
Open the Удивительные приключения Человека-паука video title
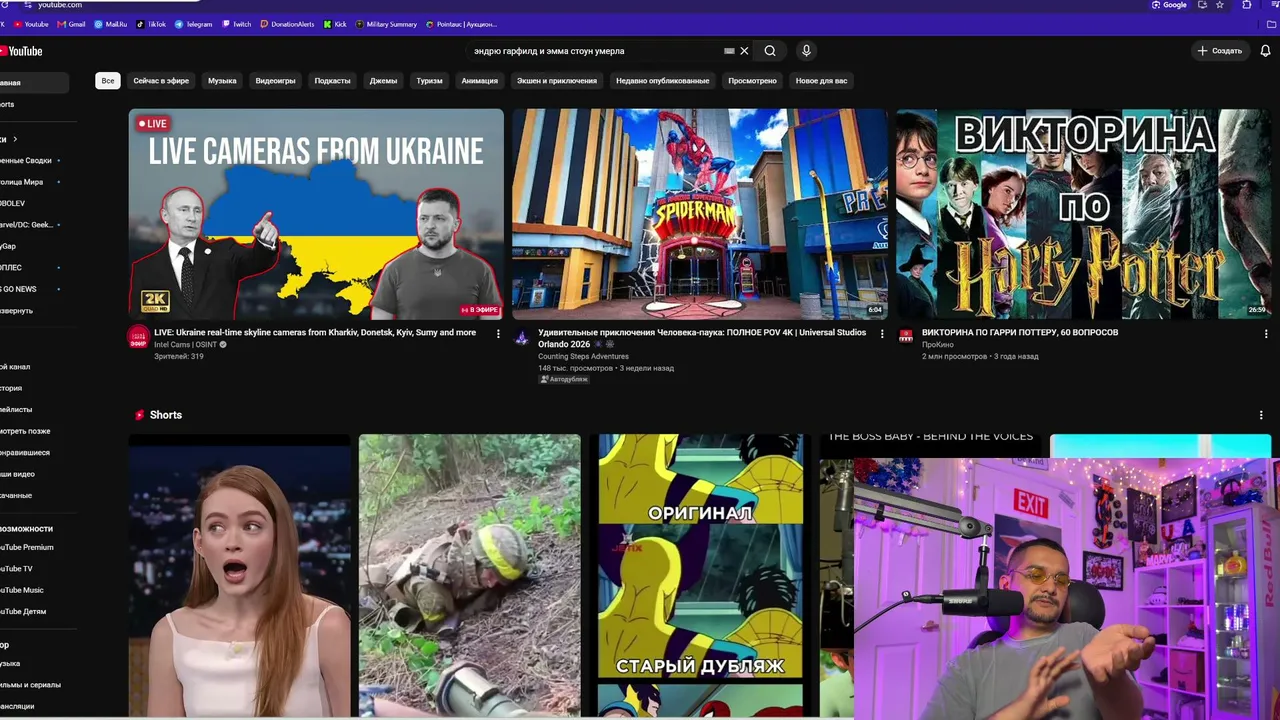coord(702,338)
